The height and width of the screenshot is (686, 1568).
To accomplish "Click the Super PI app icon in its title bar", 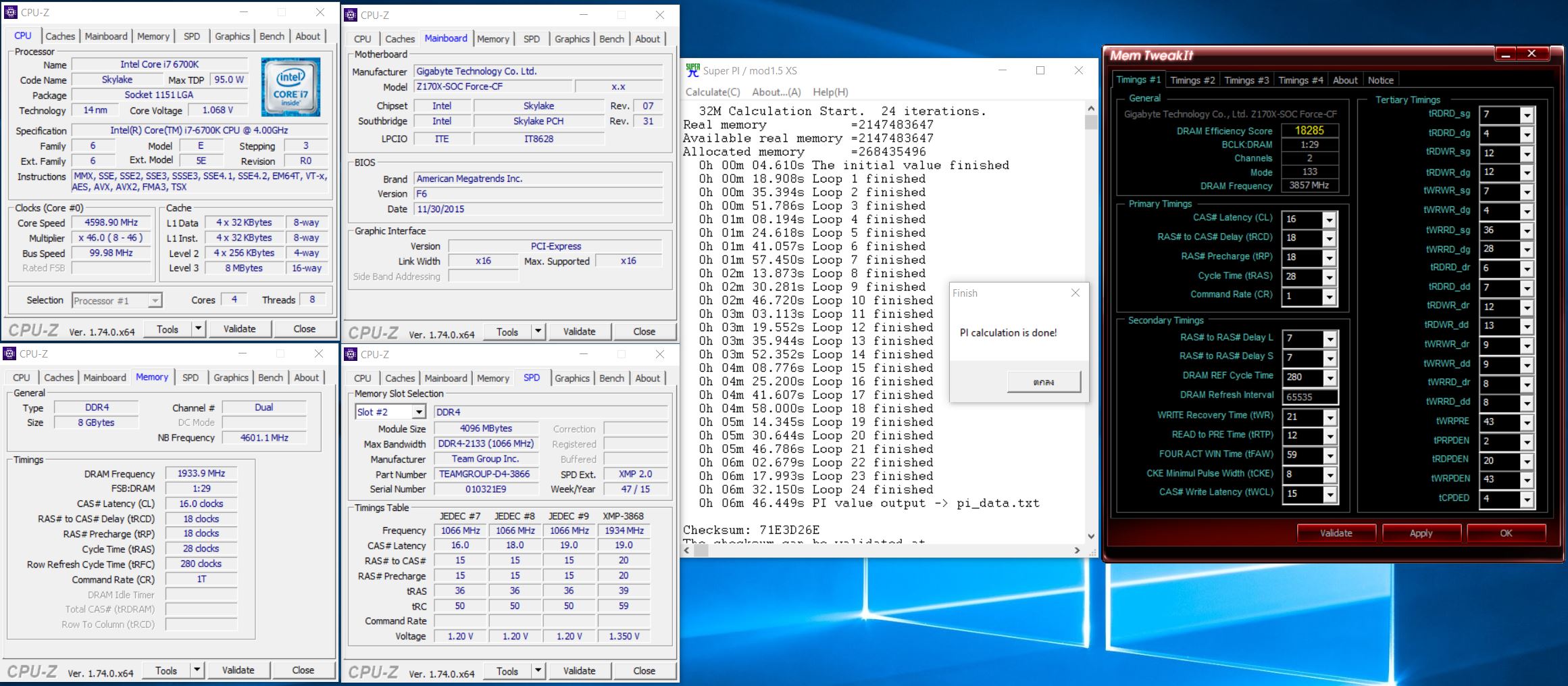I will pyautogui.click(x=692, y=70).
